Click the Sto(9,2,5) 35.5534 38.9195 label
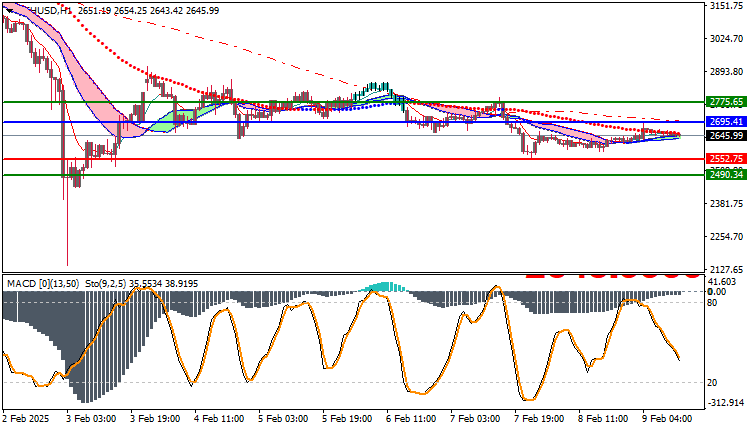Screen dimensions: 750x430 click(x=142, y=284)
